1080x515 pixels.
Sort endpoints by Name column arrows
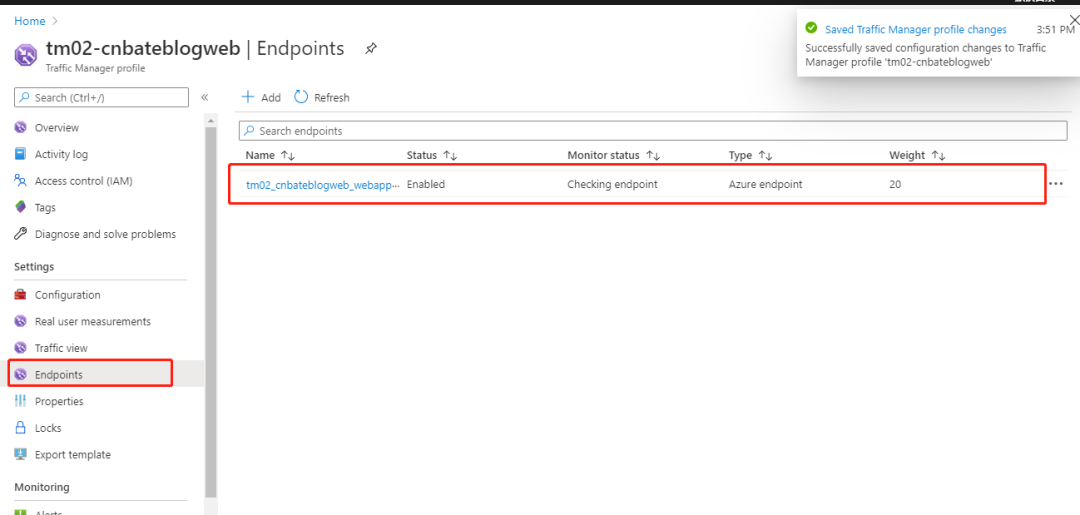coord(289,156)
